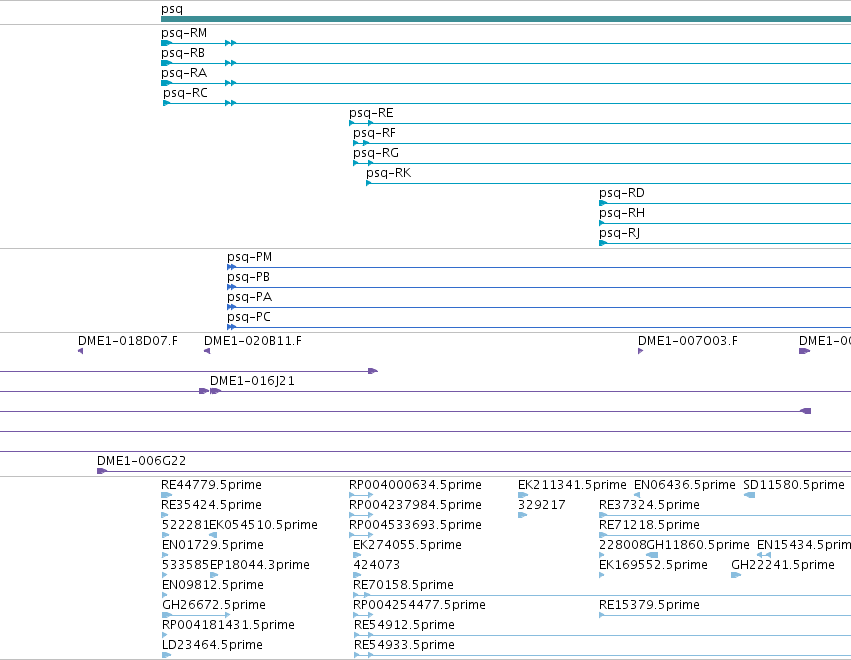
Task: Click the psq-PB protein label
Action: point(249,277)
